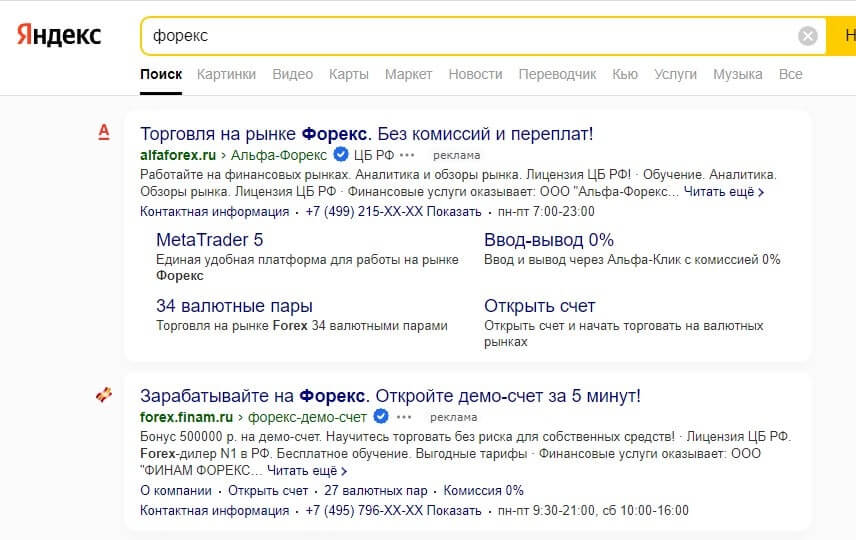
Task: Click the Finam favicon next to second ad
Action: pos(104,394)
